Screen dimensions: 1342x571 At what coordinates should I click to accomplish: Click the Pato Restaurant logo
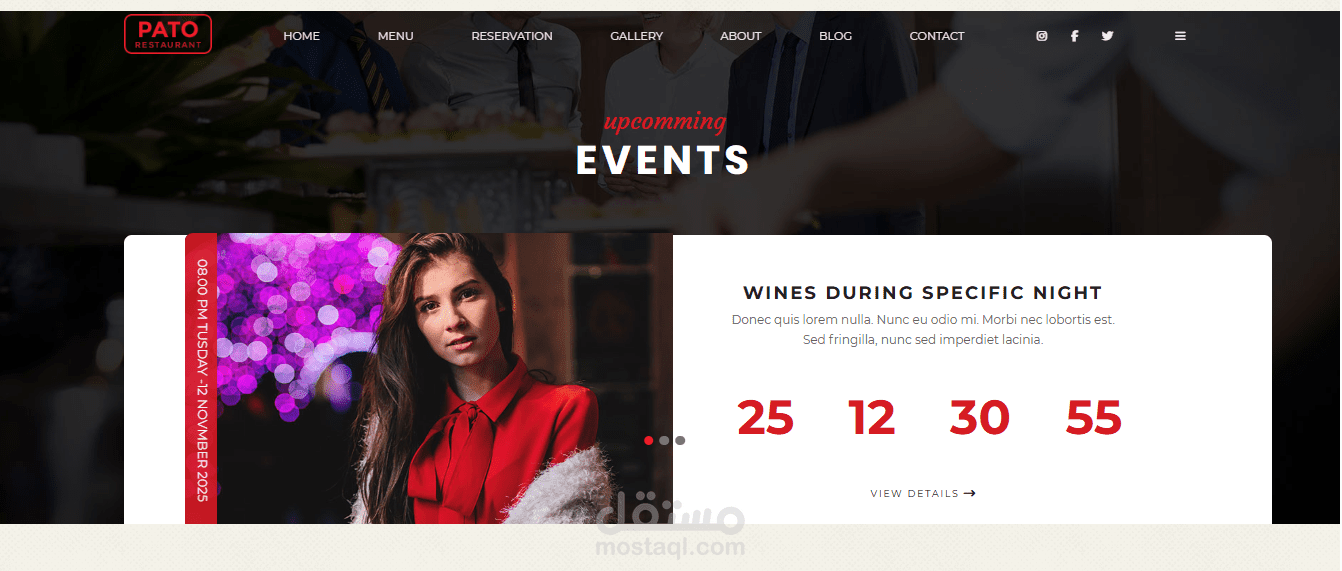pos(168,34)
